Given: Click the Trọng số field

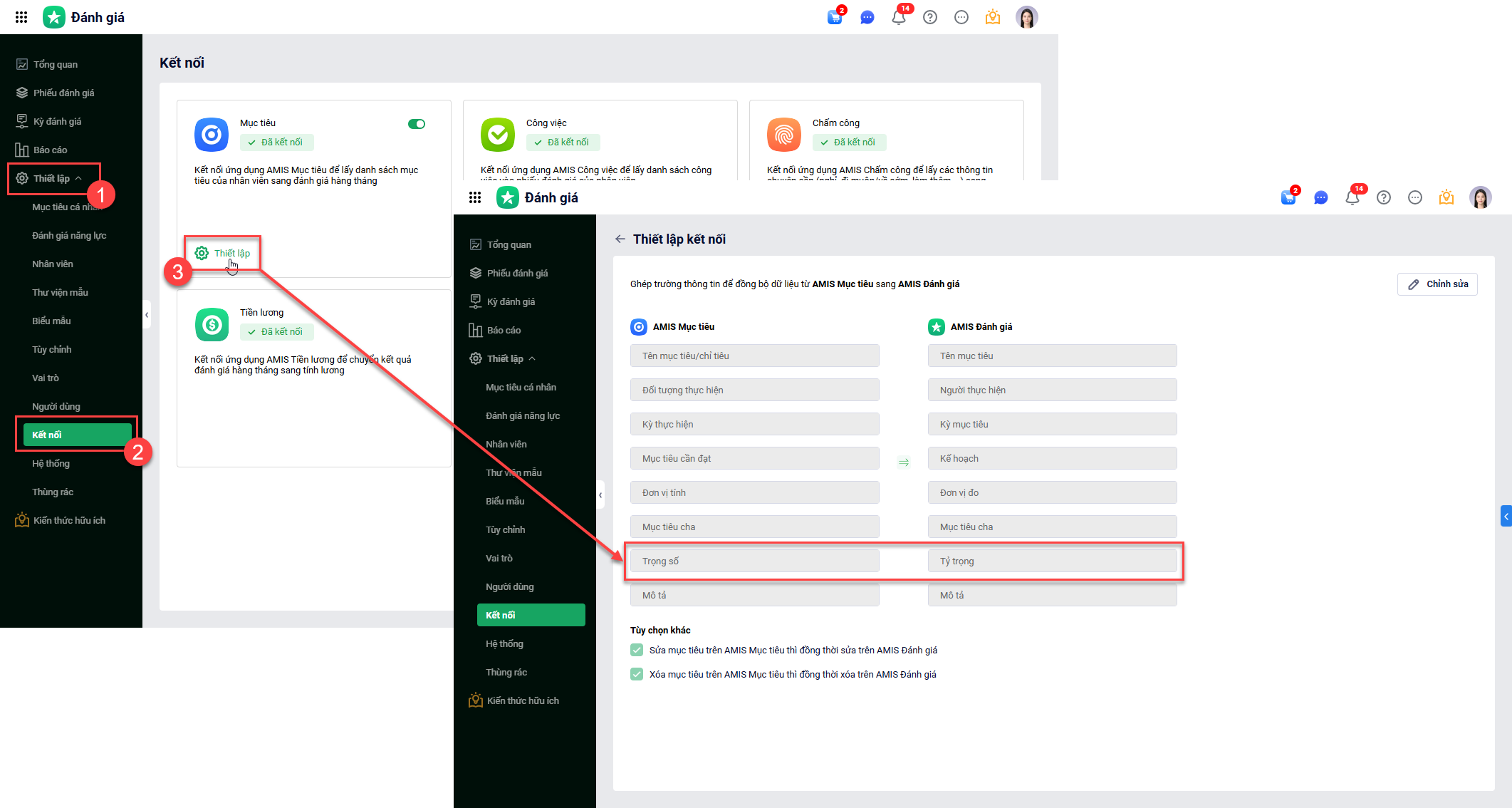Looking at the screenshot, I should (754, 561).
